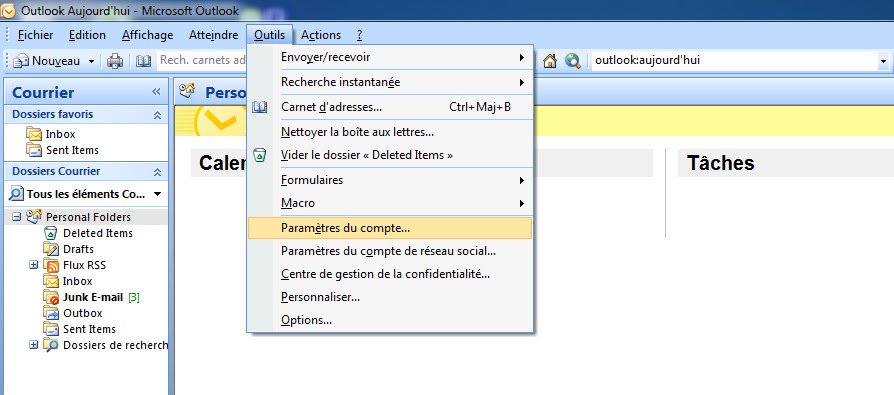Click the outlook:aujourd'hui address field
The image size is (894, 395).
click(734, 60)
